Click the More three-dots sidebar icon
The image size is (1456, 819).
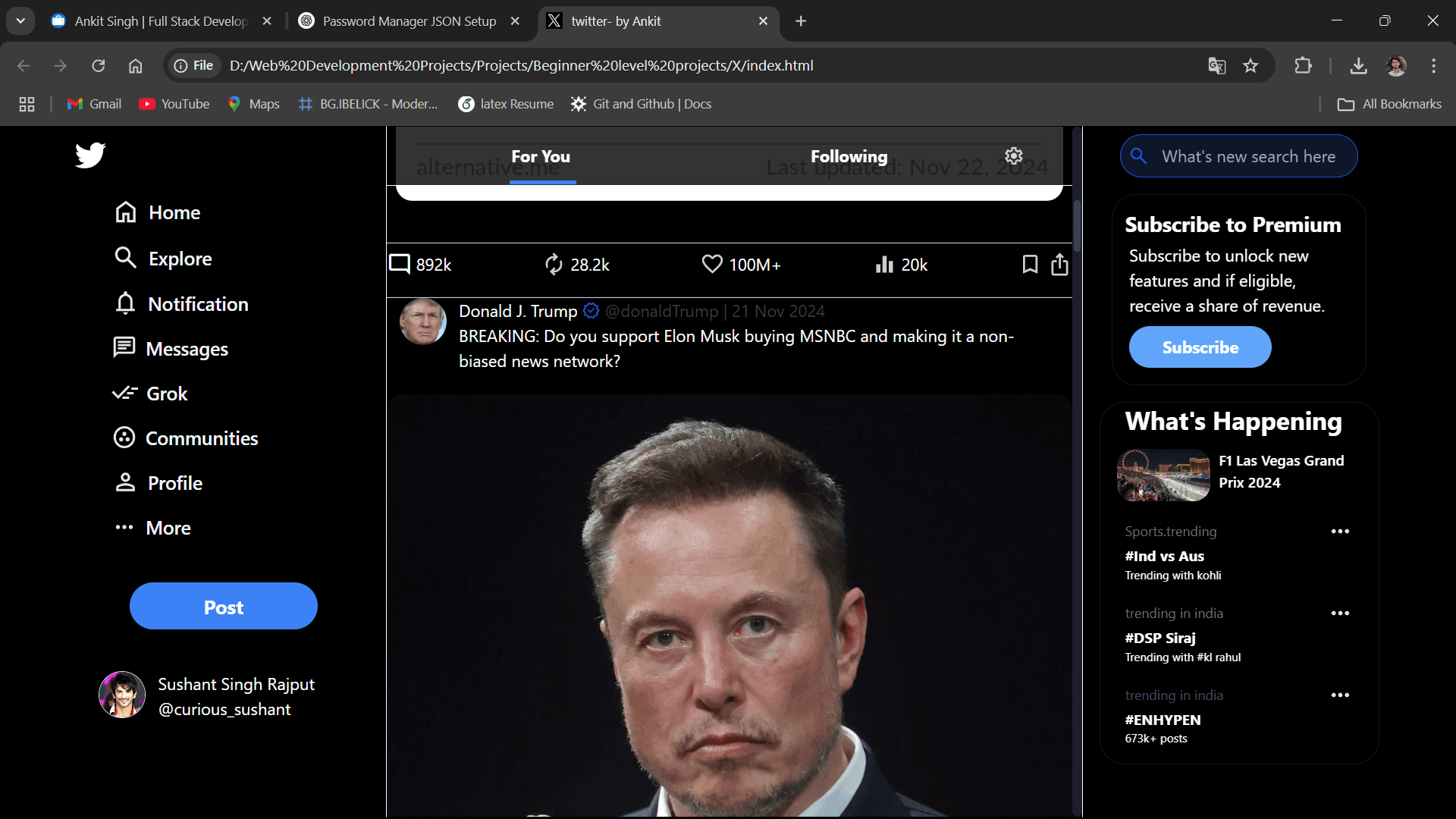pyautogui.click(x=124, y=527)
